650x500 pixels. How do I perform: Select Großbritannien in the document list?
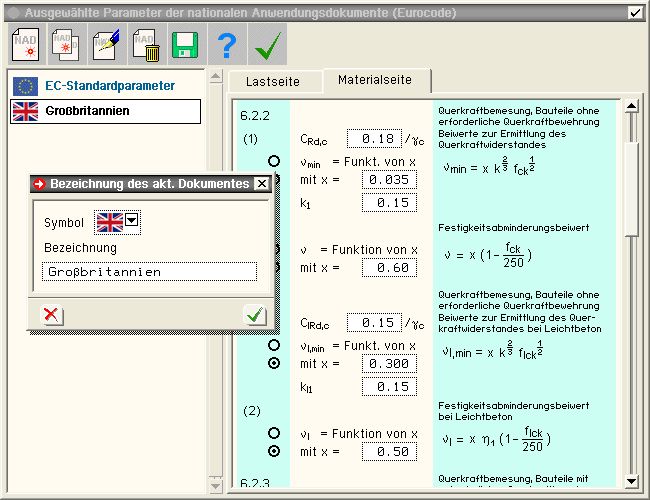[x=107, y=111]
